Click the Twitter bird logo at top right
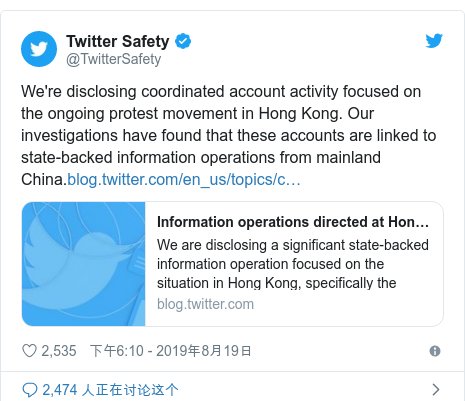 point(434,41)
